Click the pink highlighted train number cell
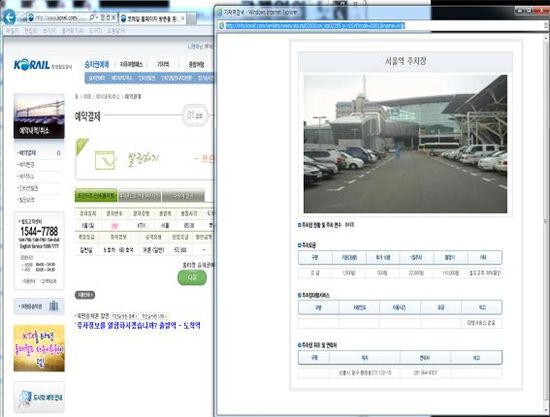Viewport: 550px width, 417px height. point(115,226)
